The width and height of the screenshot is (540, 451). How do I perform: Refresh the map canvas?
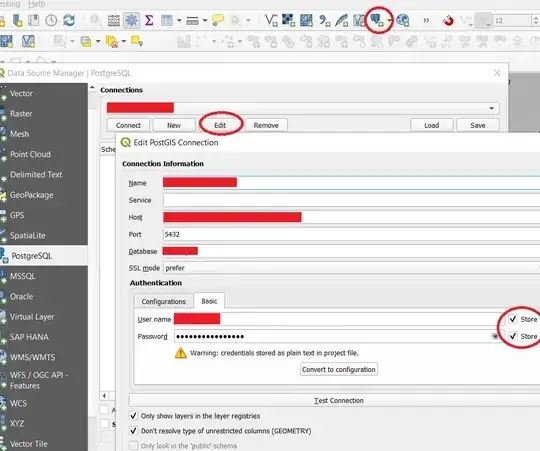pos(69,20)
